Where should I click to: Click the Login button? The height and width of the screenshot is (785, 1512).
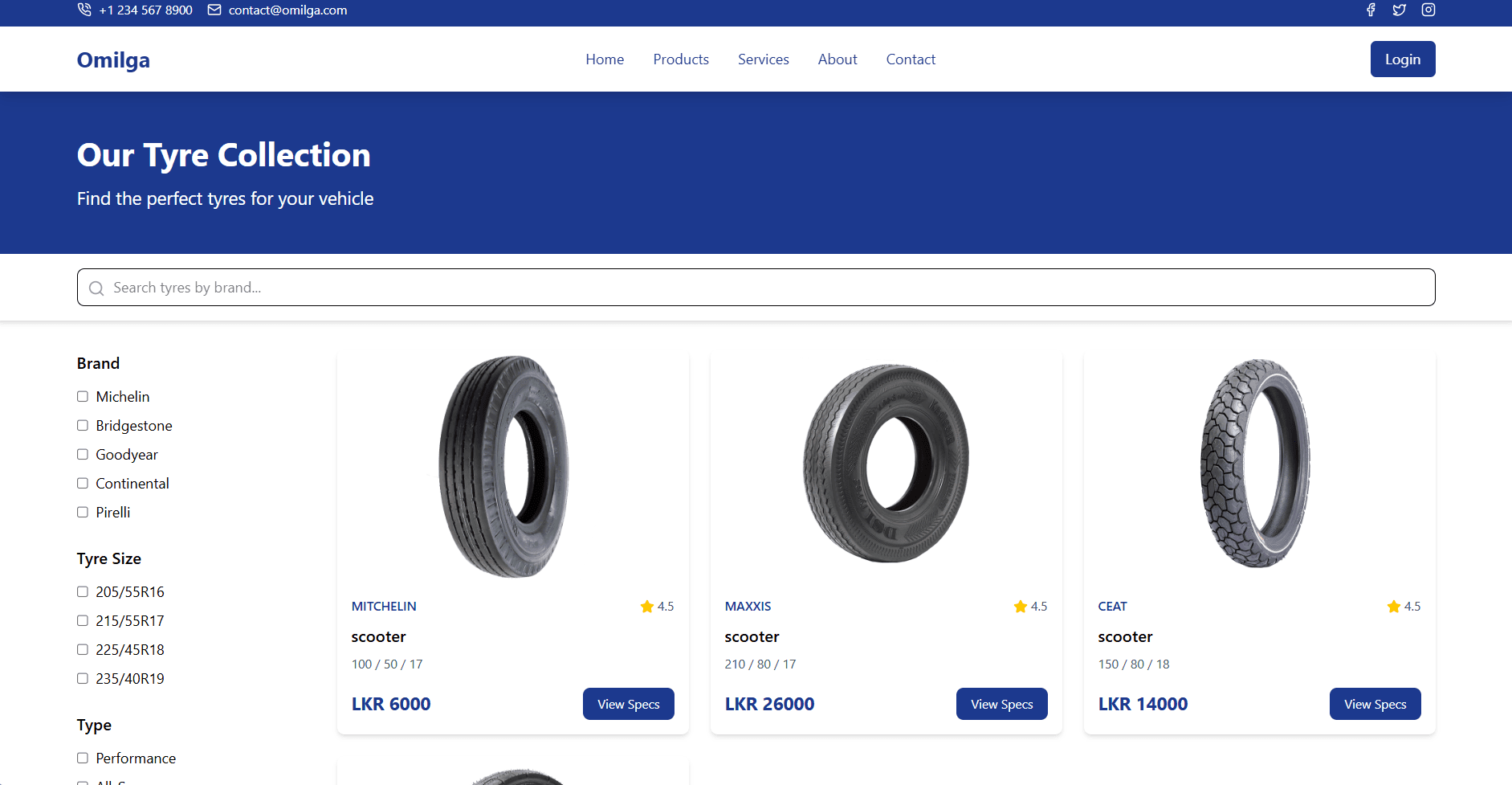1403,59
